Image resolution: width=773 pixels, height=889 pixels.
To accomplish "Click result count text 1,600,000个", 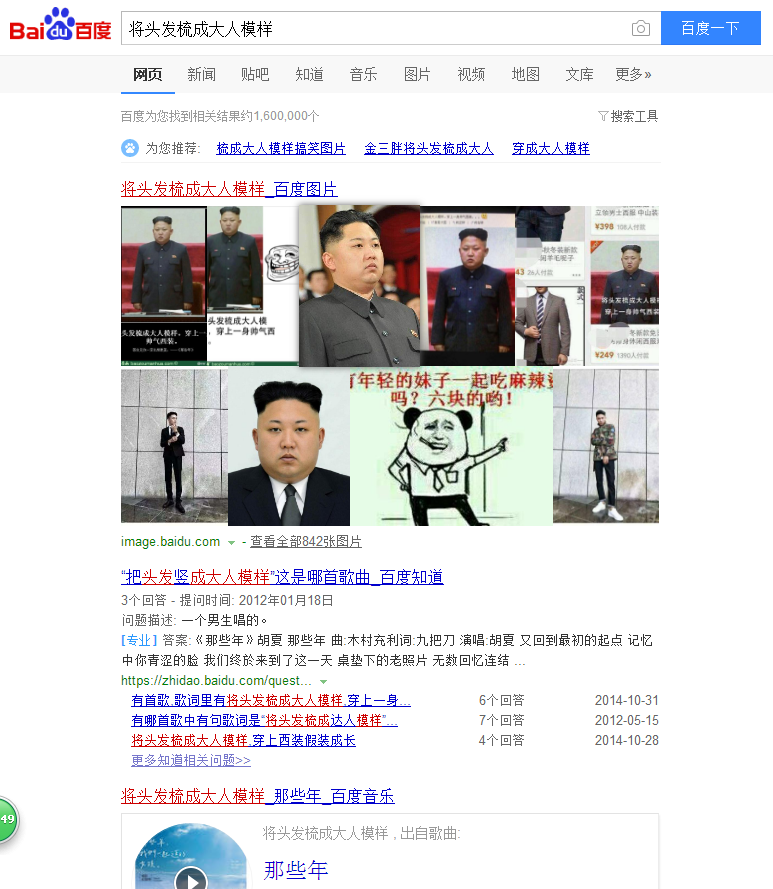I will 287,116.
